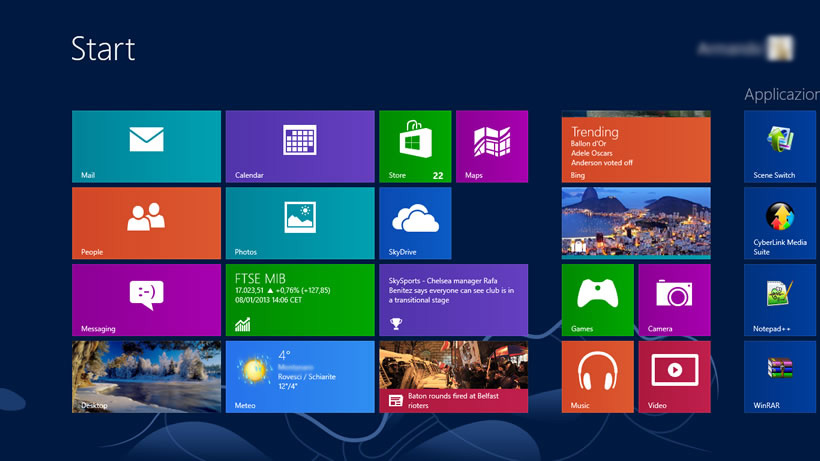Open the WinRAR tile
Screen dimensions: 820x461
click(780, 377)
